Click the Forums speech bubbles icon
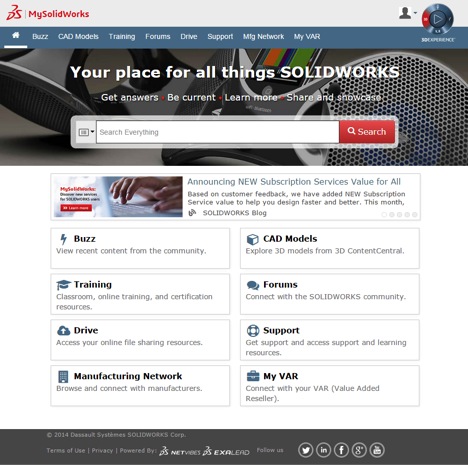 coord(253,285)
